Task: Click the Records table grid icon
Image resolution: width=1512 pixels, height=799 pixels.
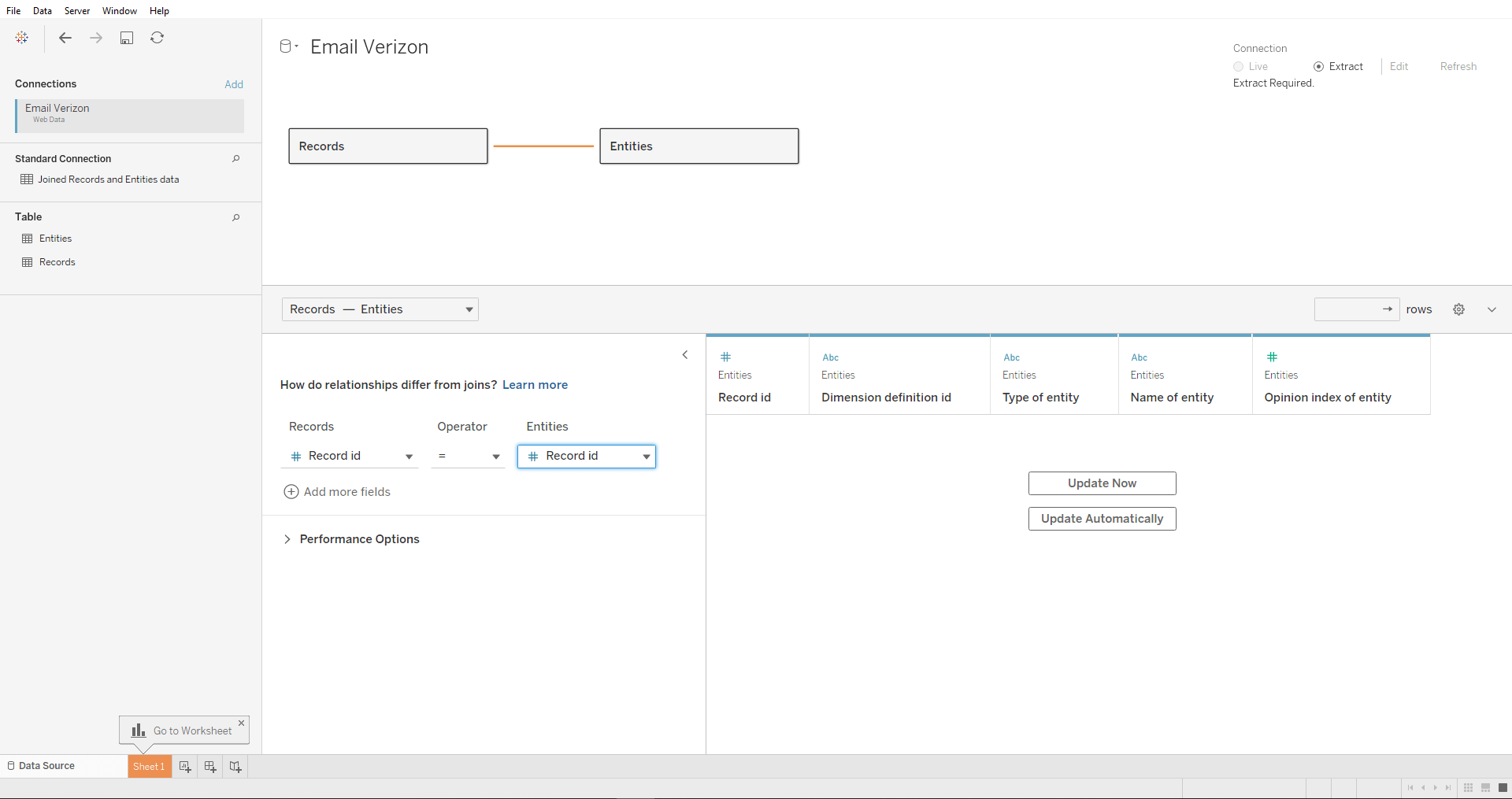Action: [28, 262]
